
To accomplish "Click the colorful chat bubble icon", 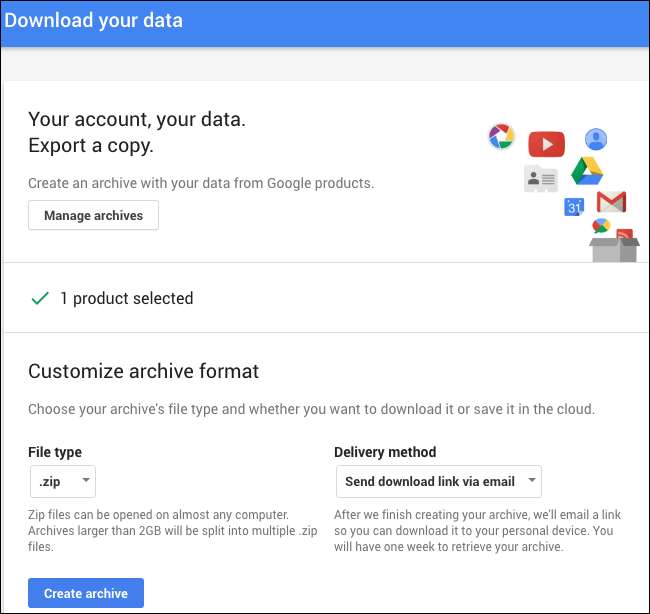I will pos(601,226).
